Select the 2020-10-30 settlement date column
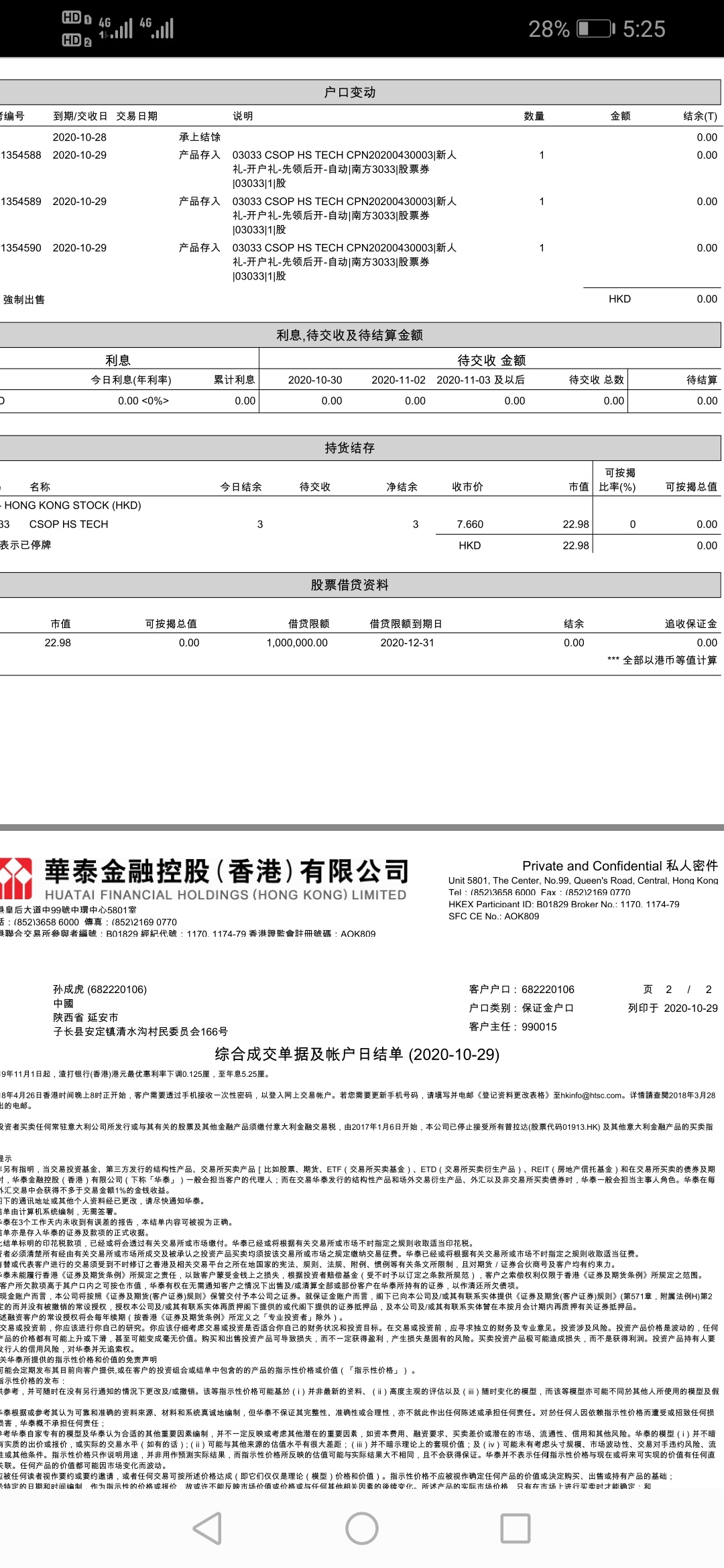724x1568 pixels. click(315, 380)
